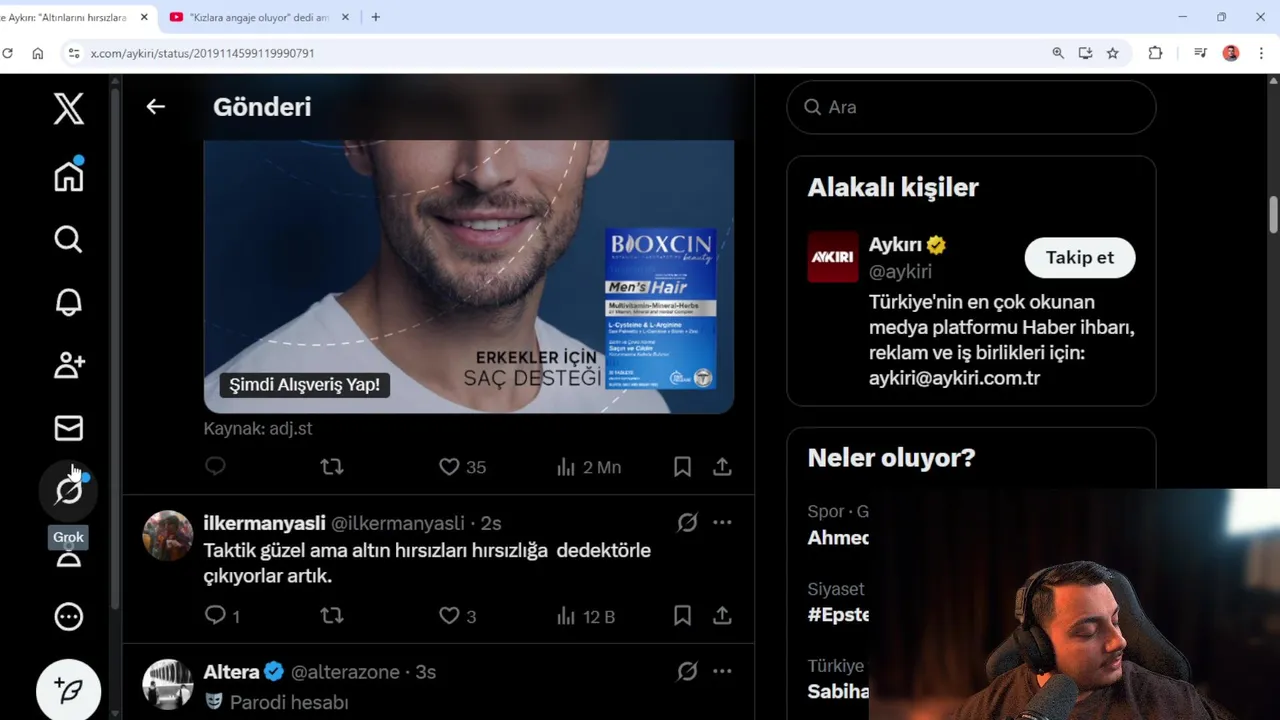
Task: Go to Home feed icon in sidebar
Action: pyautogui.click(x=69, y=176)
